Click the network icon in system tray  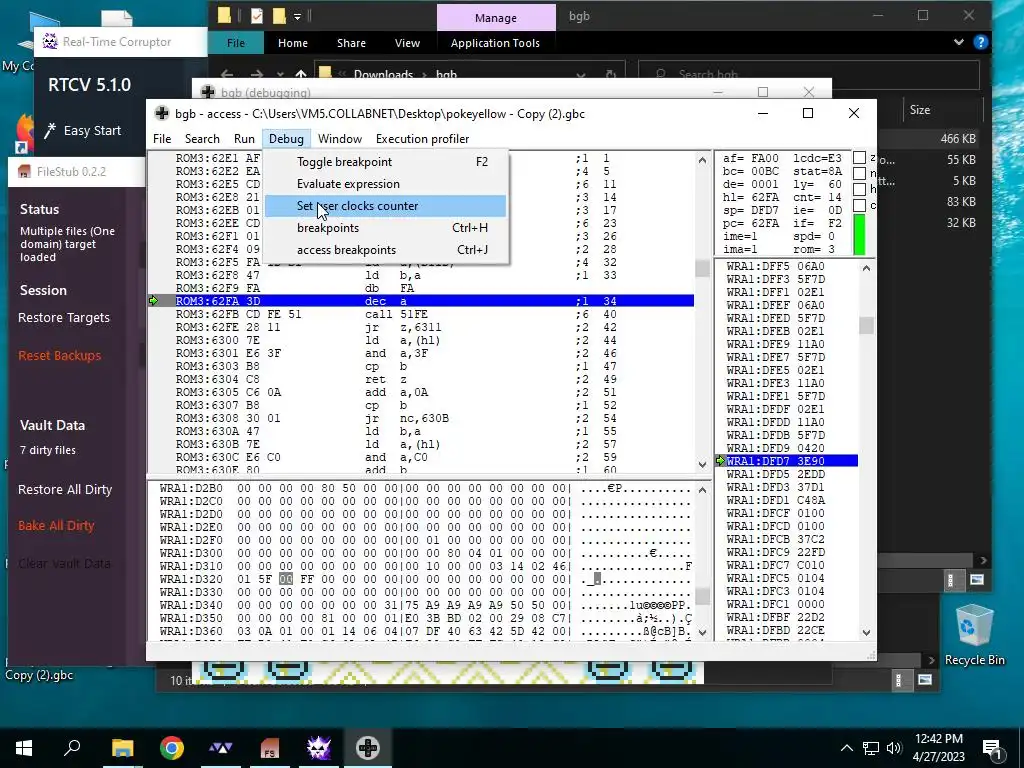click(871, 748)
